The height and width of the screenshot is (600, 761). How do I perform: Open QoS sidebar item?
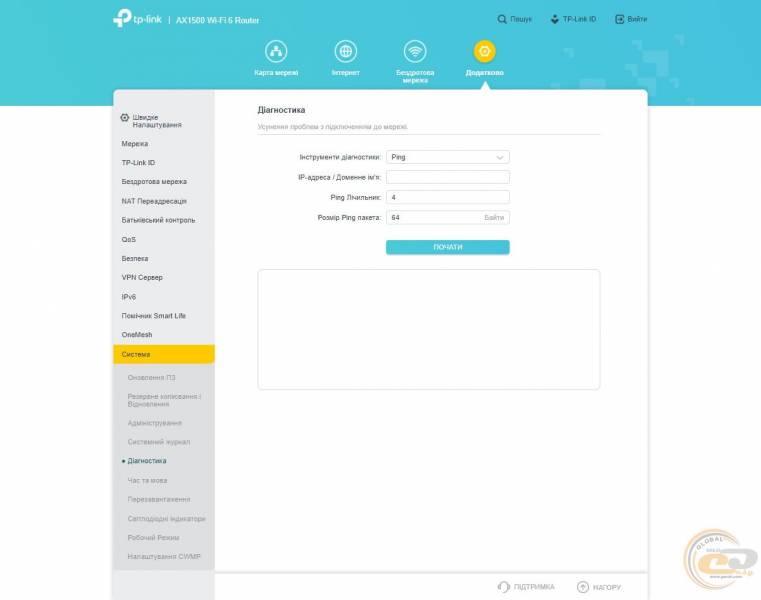pos(129,239)
